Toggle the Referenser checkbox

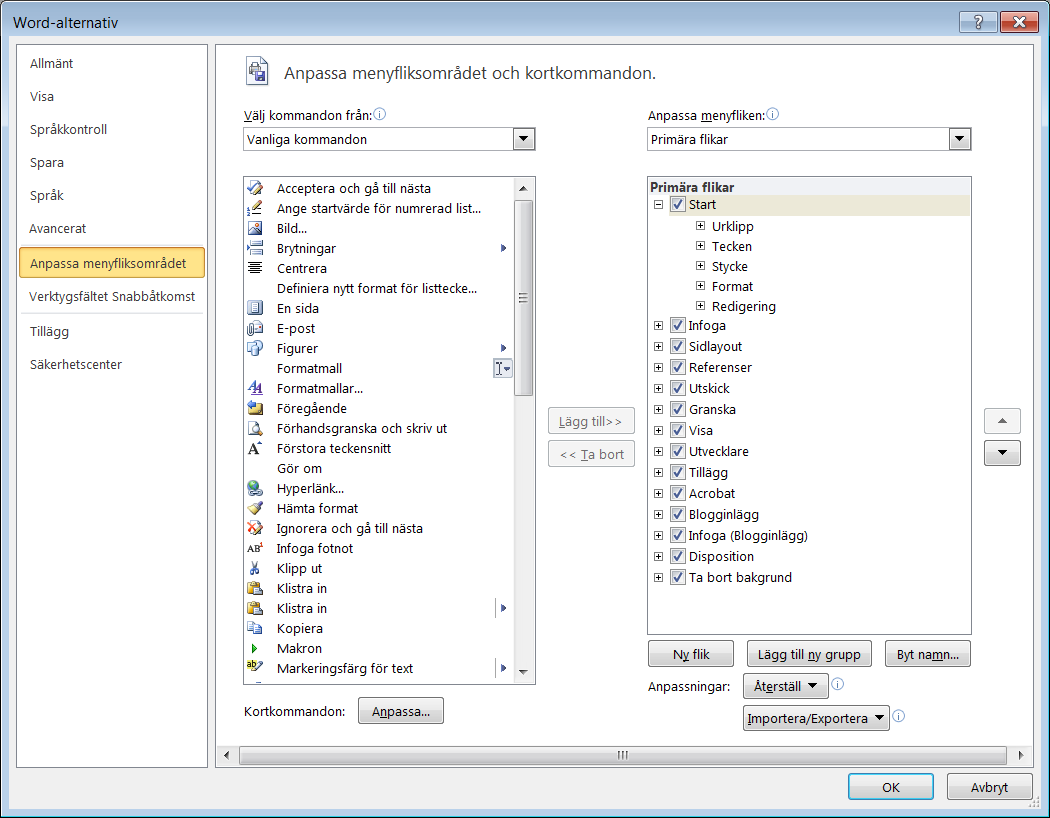678,367
